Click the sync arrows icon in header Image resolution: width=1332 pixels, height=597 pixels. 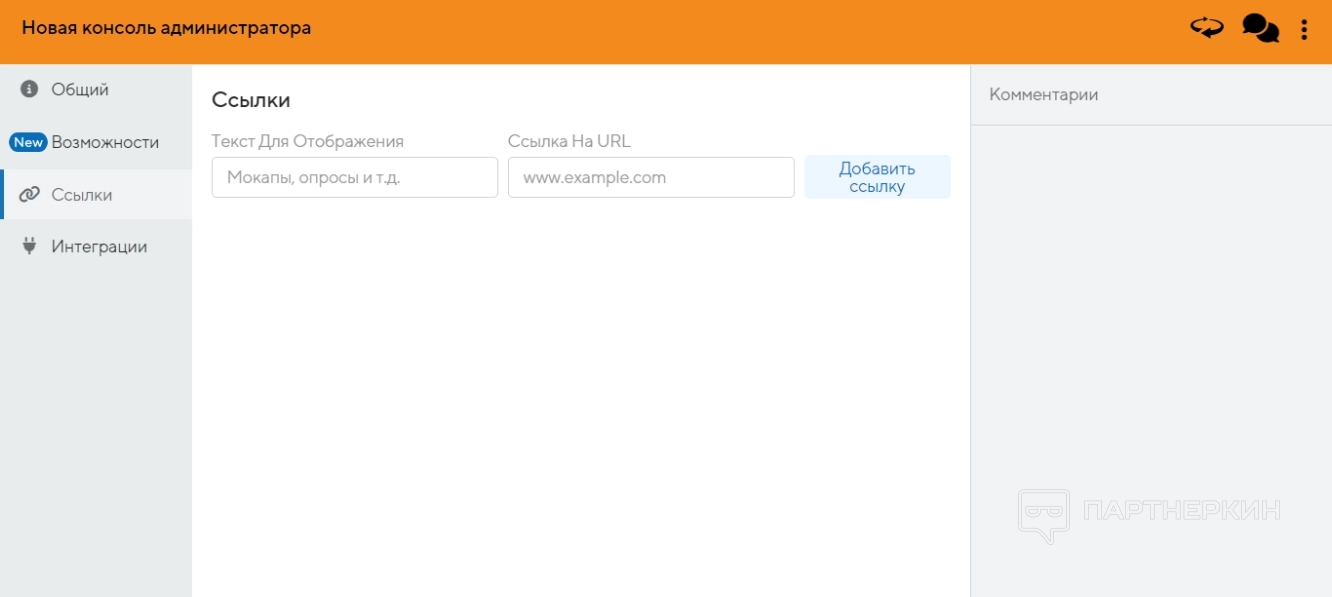(x=1207, y=28)
